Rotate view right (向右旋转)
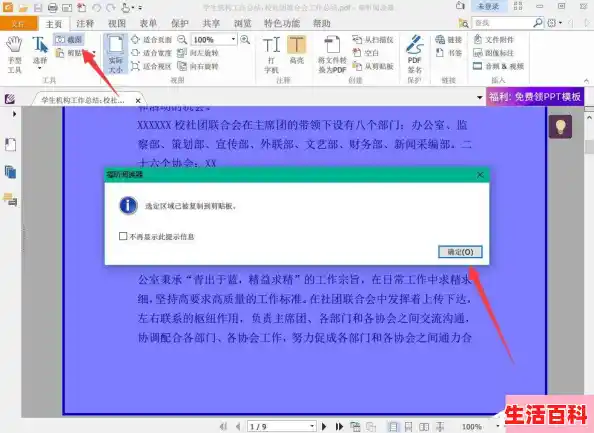 coord(198,66)
